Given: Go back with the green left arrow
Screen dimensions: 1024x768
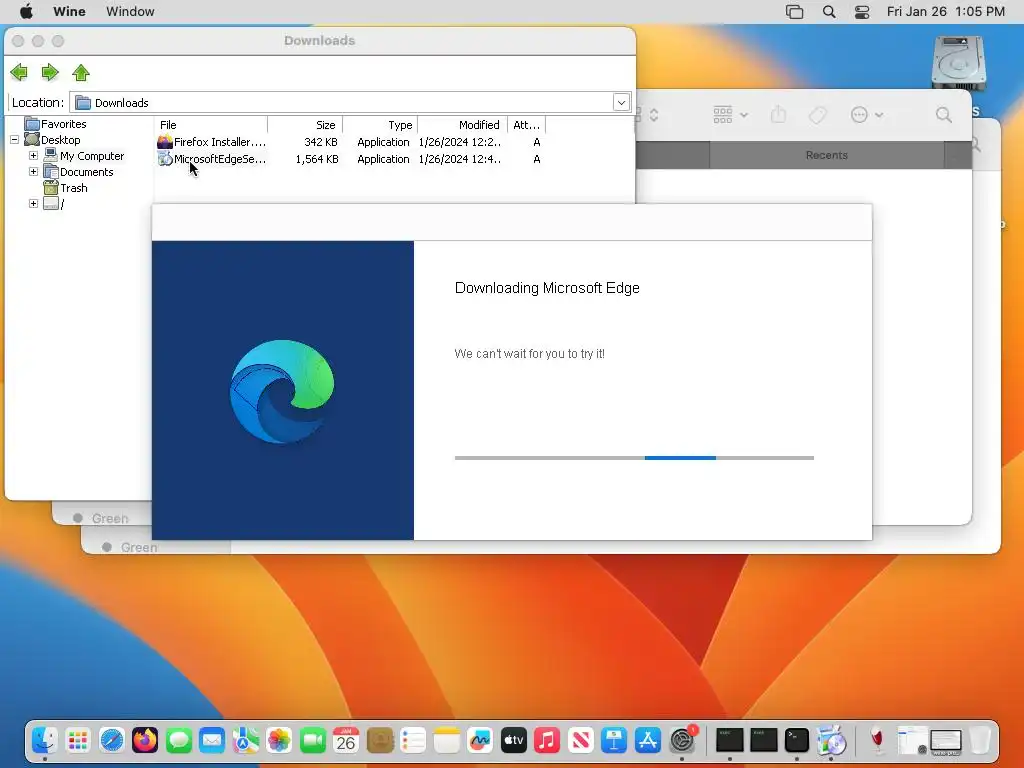Looking at the screenshot, I should 19,72.
